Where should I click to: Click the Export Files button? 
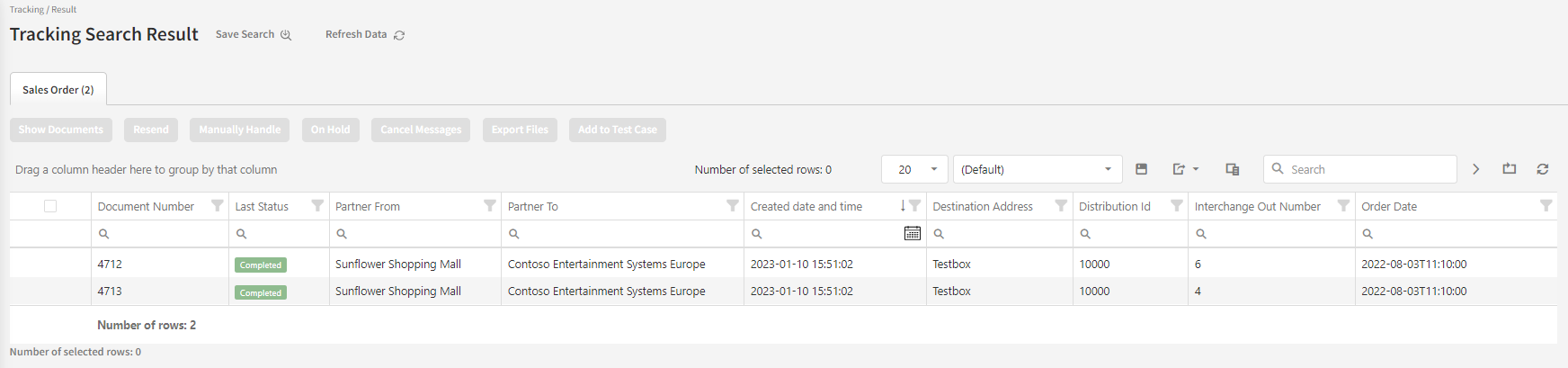[520, 130]
